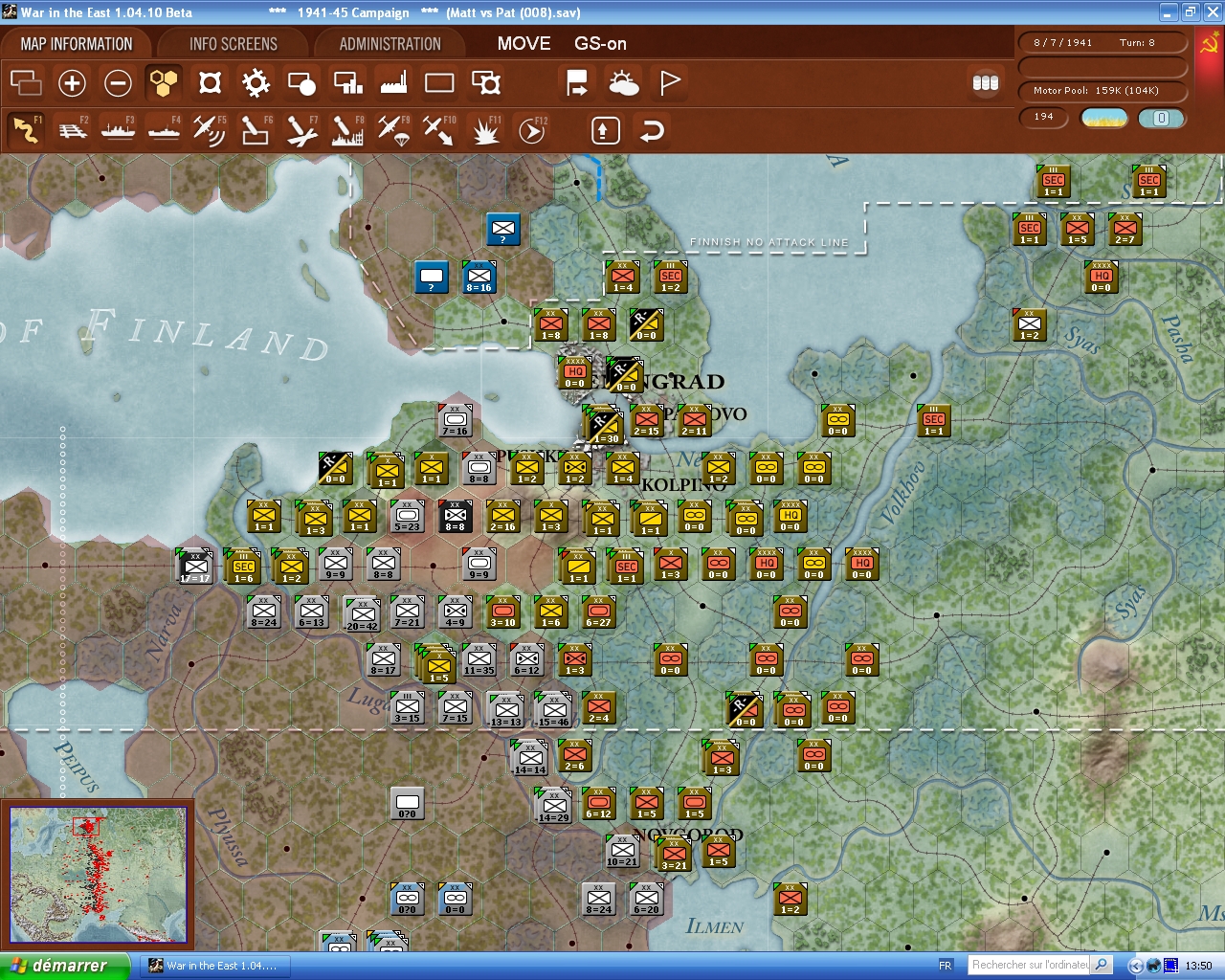Select Move mode (F1)
The image size is (1225, 980).
coord(26,130)
